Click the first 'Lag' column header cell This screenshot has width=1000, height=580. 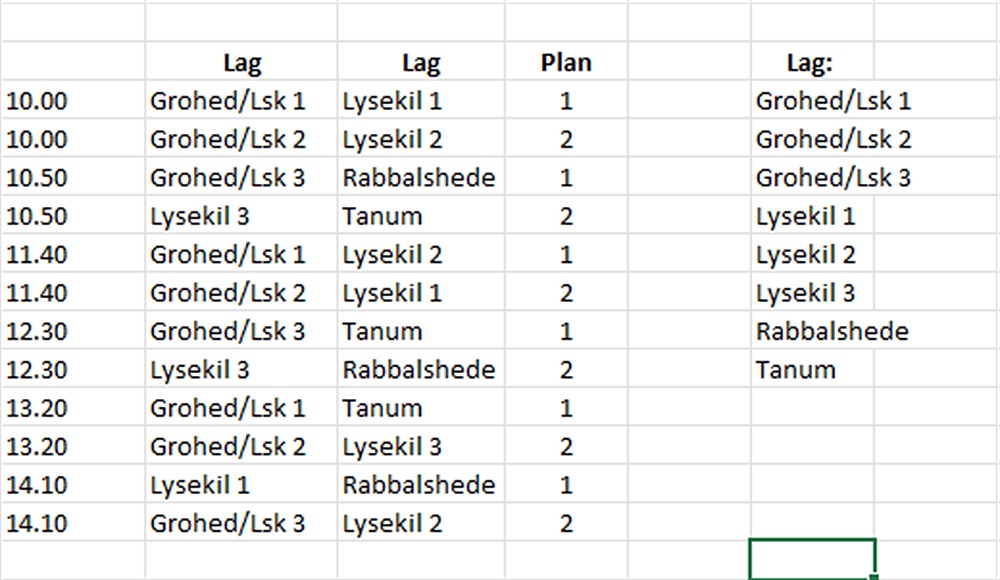(x=242, y=63)
